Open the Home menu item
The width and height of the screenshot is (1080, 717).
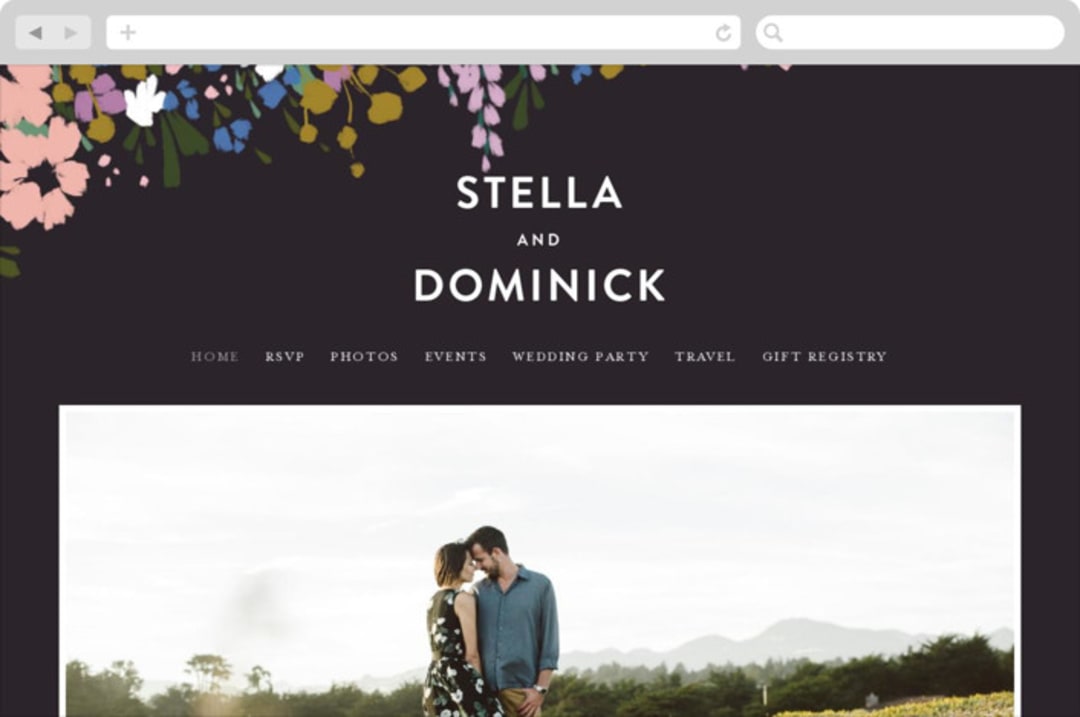click(215, 357)
